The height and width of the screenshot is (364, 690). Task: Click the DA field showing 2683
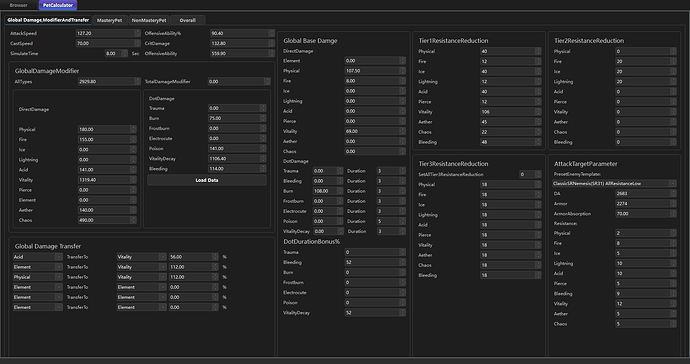click(x=646, y=194)
